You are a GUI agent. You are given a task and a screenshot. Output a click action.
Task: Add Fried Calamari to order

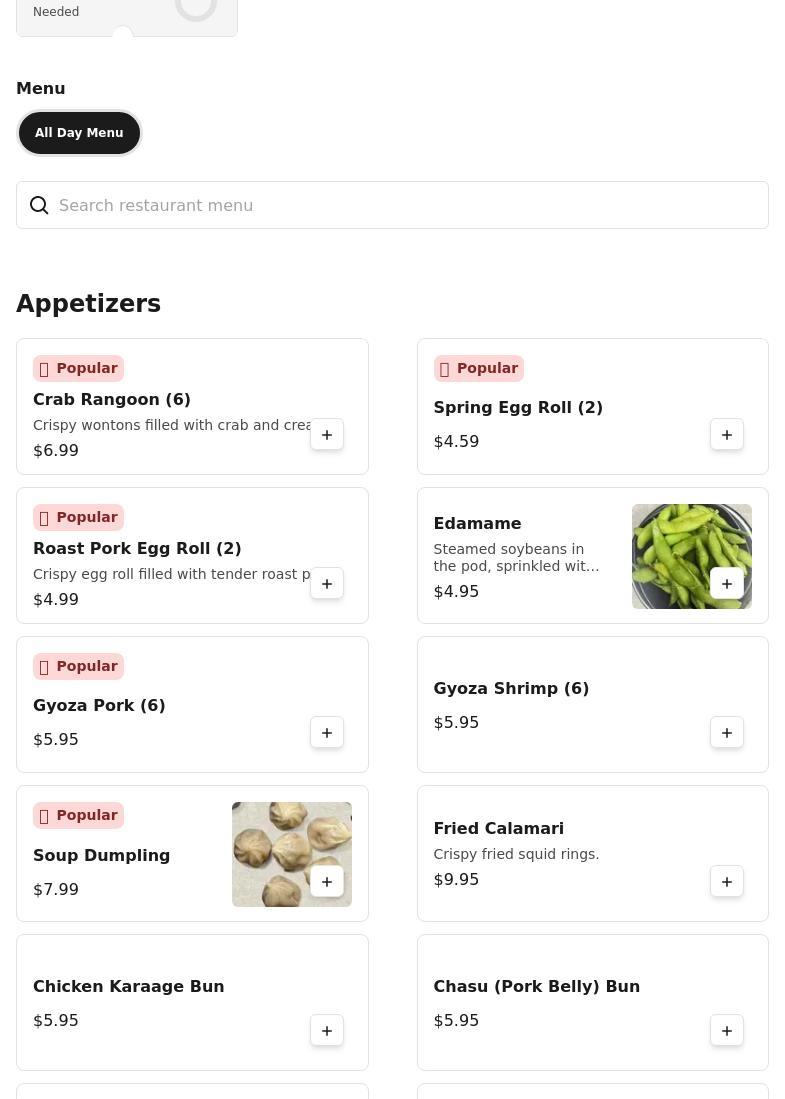[x=727, y=882]
